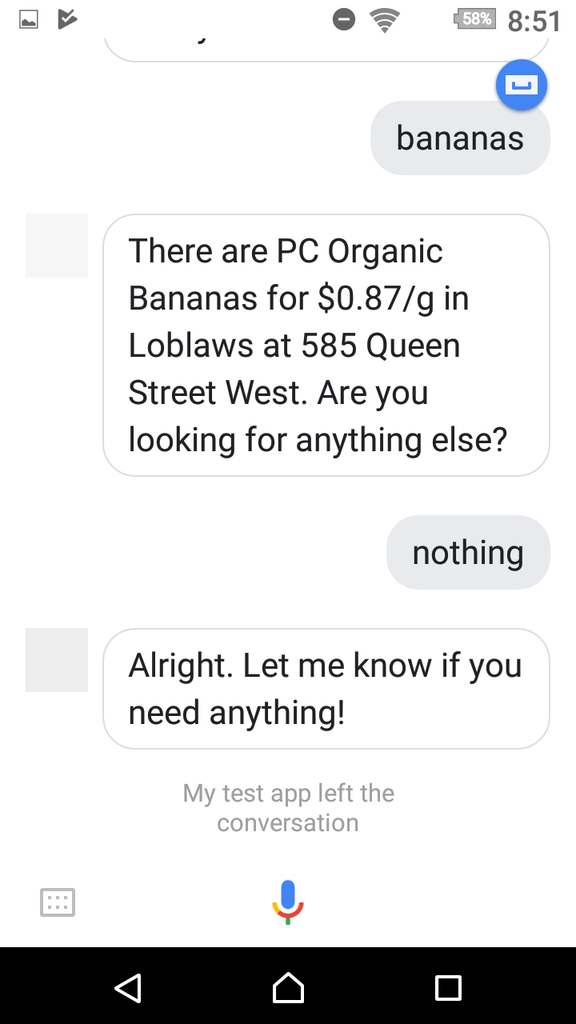Select the "bananas" message bubble
The width and height of the screenshot is (576, 1024).
click(460, 138)
